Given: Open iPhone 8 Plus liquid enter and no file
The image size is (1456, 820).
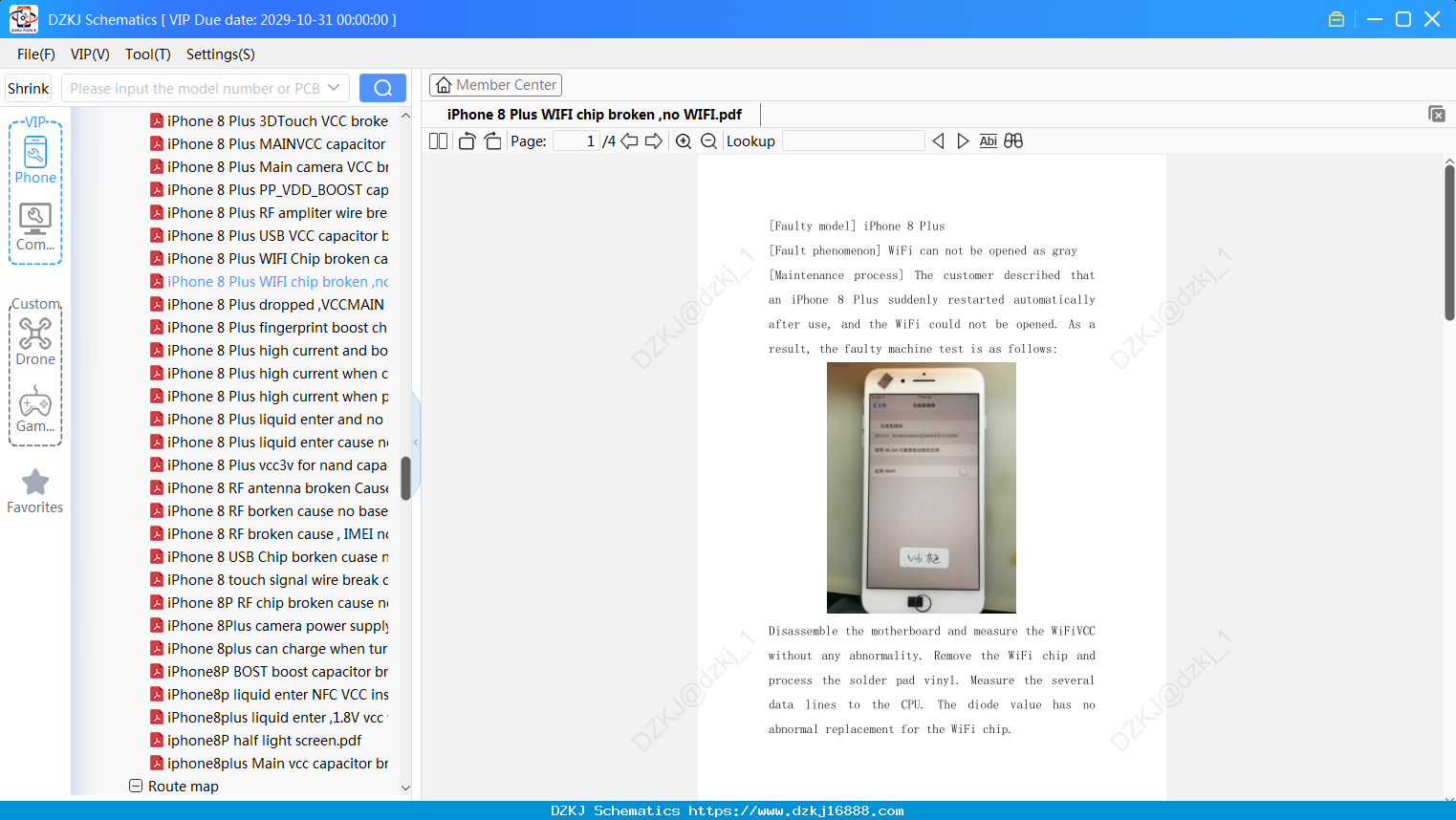Looking at the screenshot, I should tap(270, 419).
